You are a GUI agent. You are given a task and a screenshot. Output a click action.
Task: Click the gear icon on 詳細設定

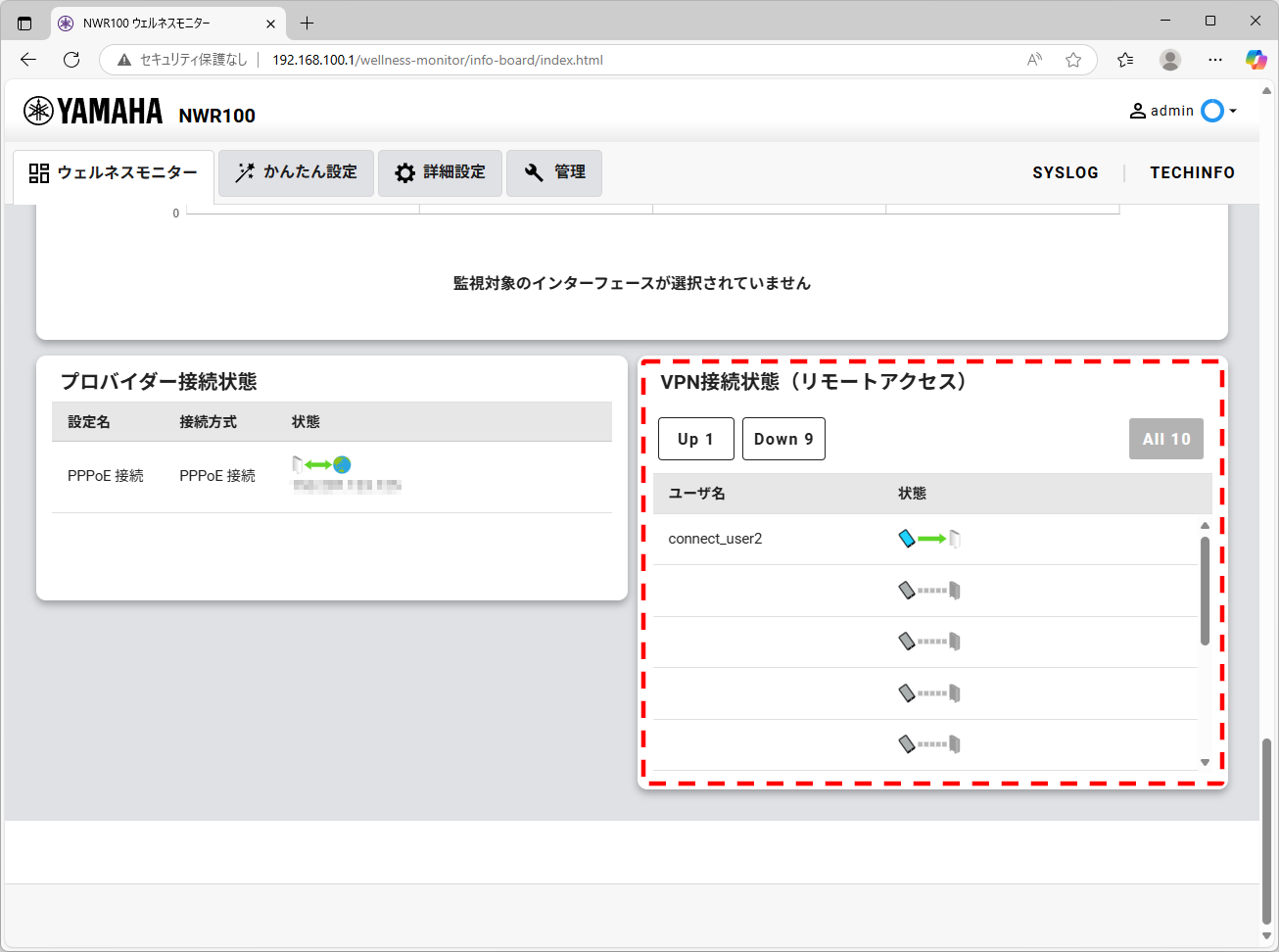[x=405, y=172]
